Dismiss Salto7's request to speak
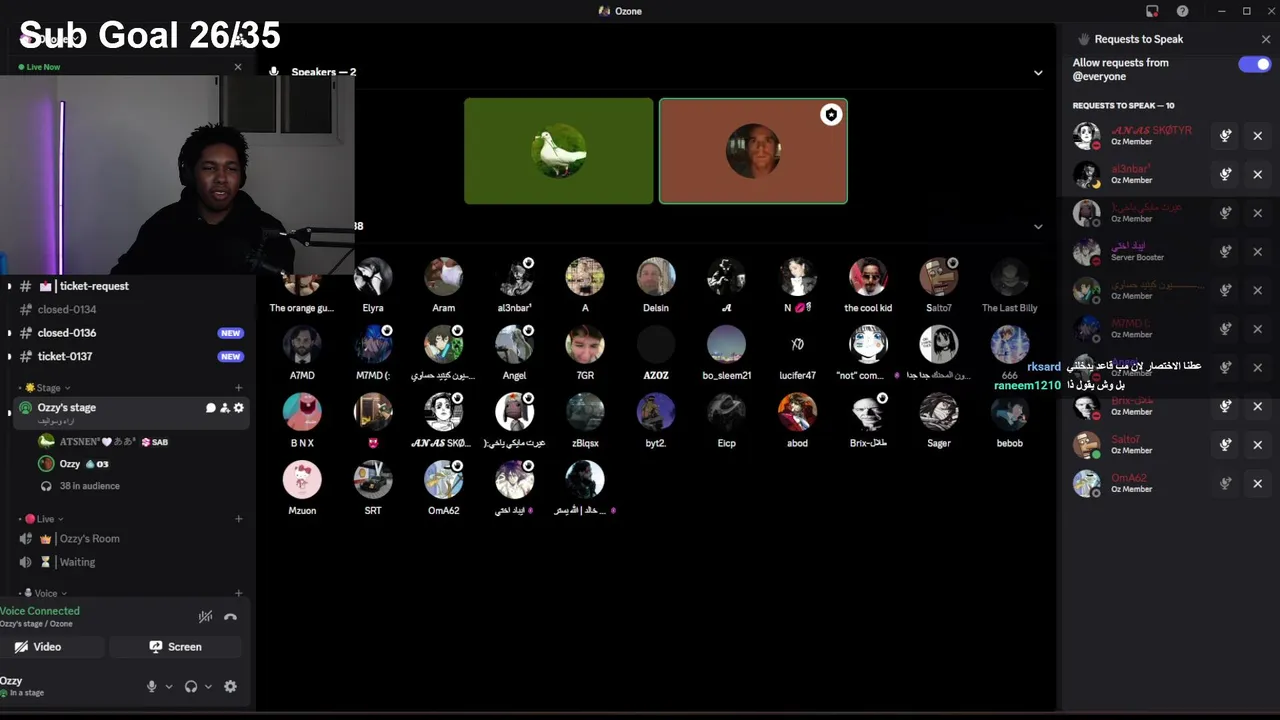The image size is (1280, 720). tap(1258, 445)
